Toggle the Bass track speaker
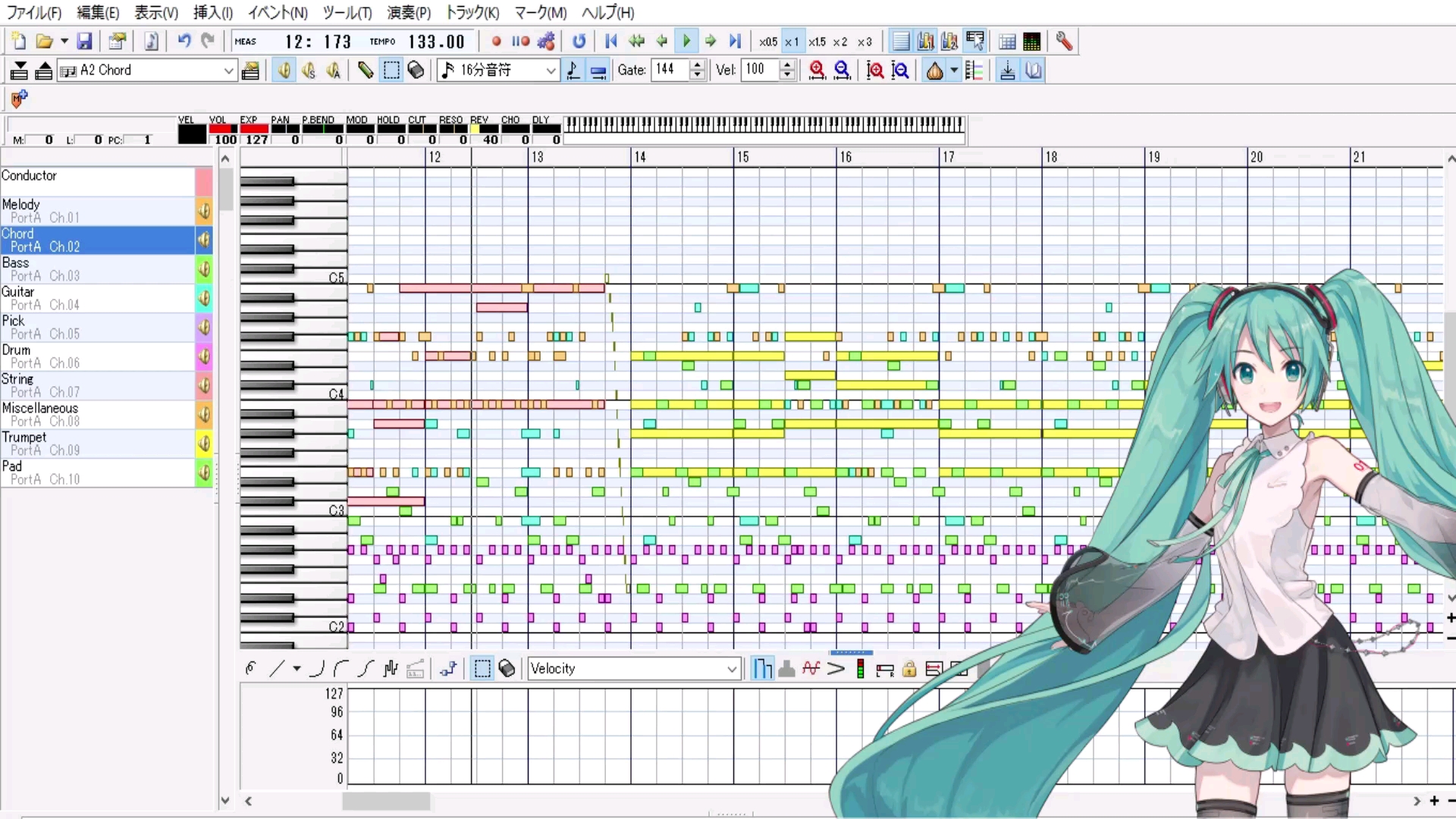The width and height of the screenshot is (1456, 819). pyautogui.click(x=204, y=269)
